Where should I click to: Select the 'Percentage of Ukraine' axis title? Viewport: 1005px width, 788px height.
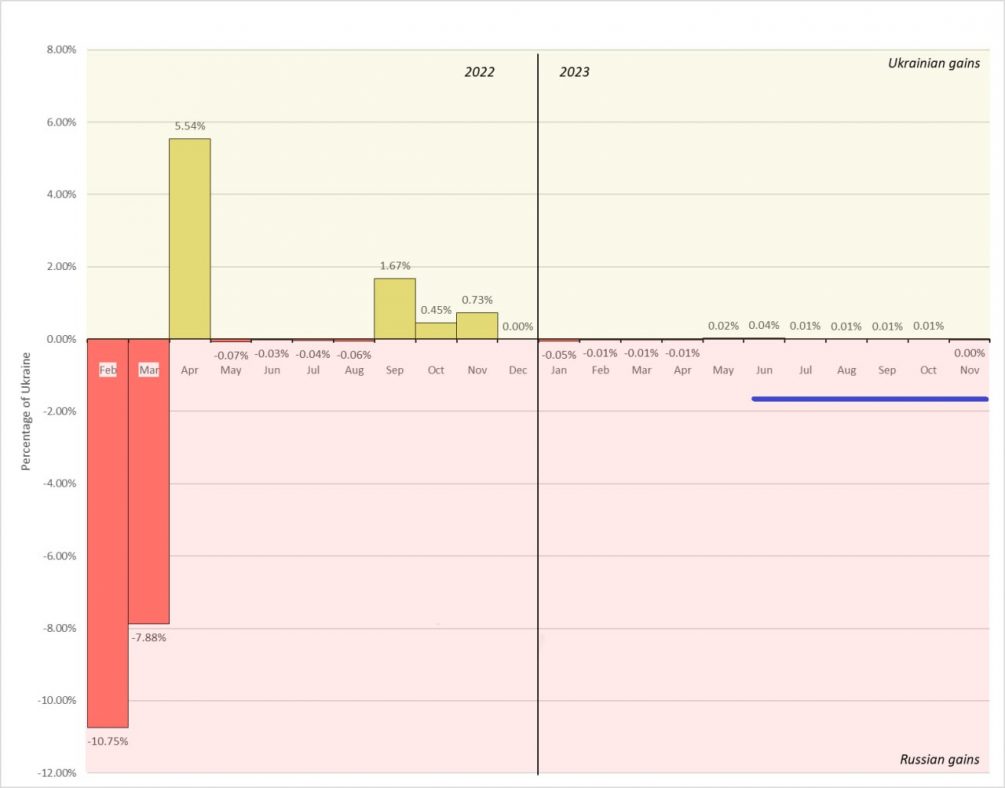(28, 410)
